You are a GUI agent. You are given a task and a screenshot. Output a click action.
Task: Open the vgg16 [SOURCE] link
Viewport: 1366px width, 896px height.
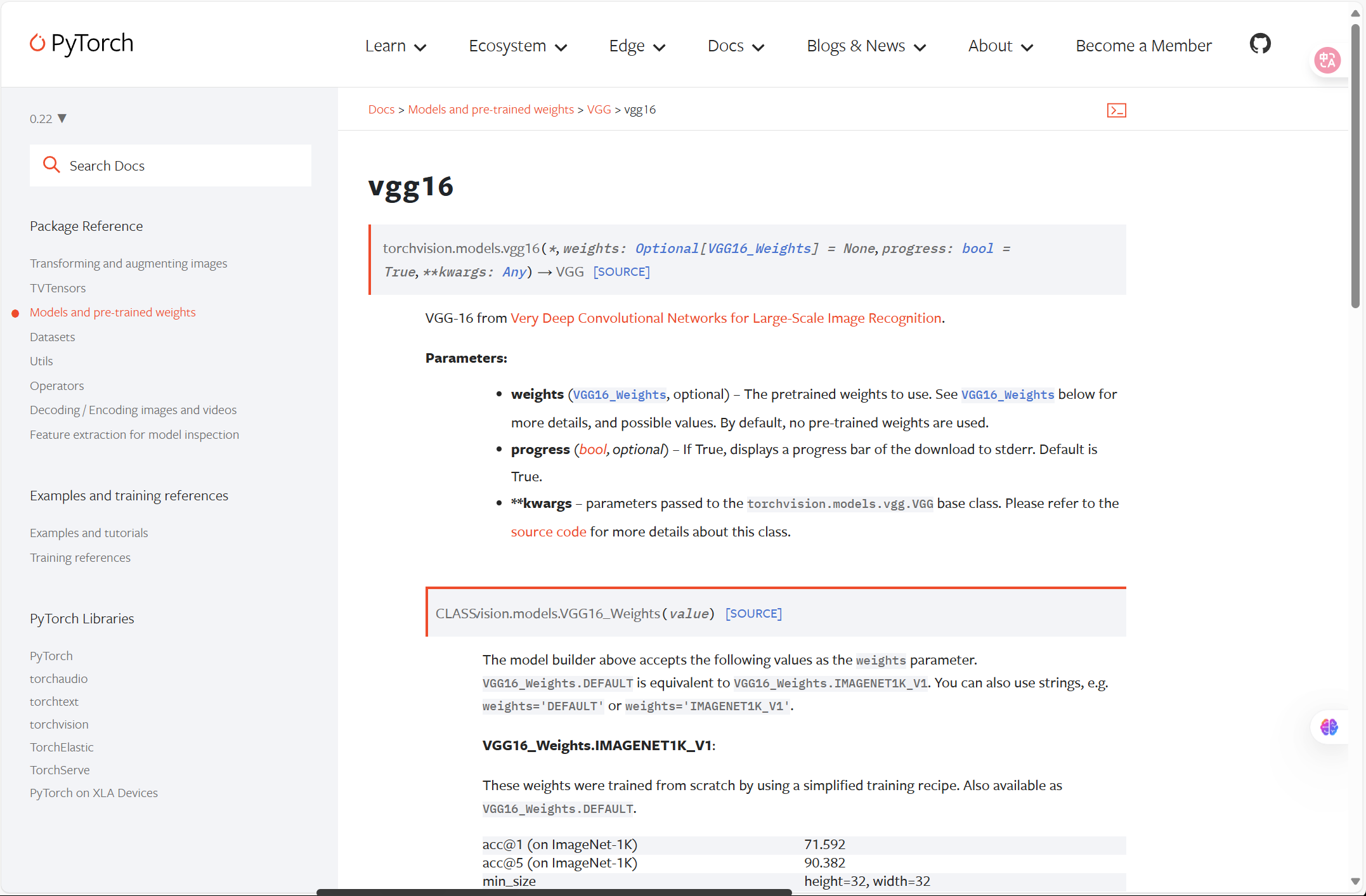(x=621, y=272)
